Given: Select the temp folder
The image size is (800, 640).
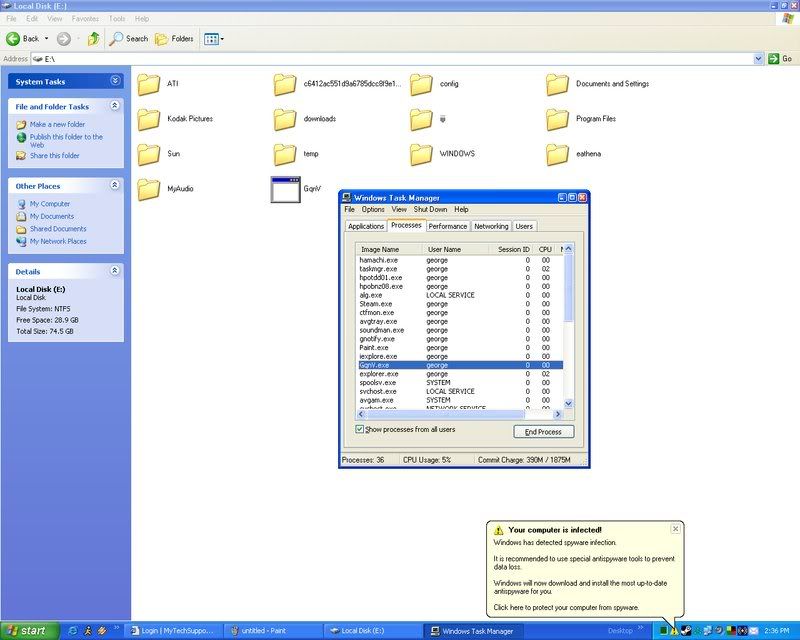Looking at the screenshot, I should 296,154.
